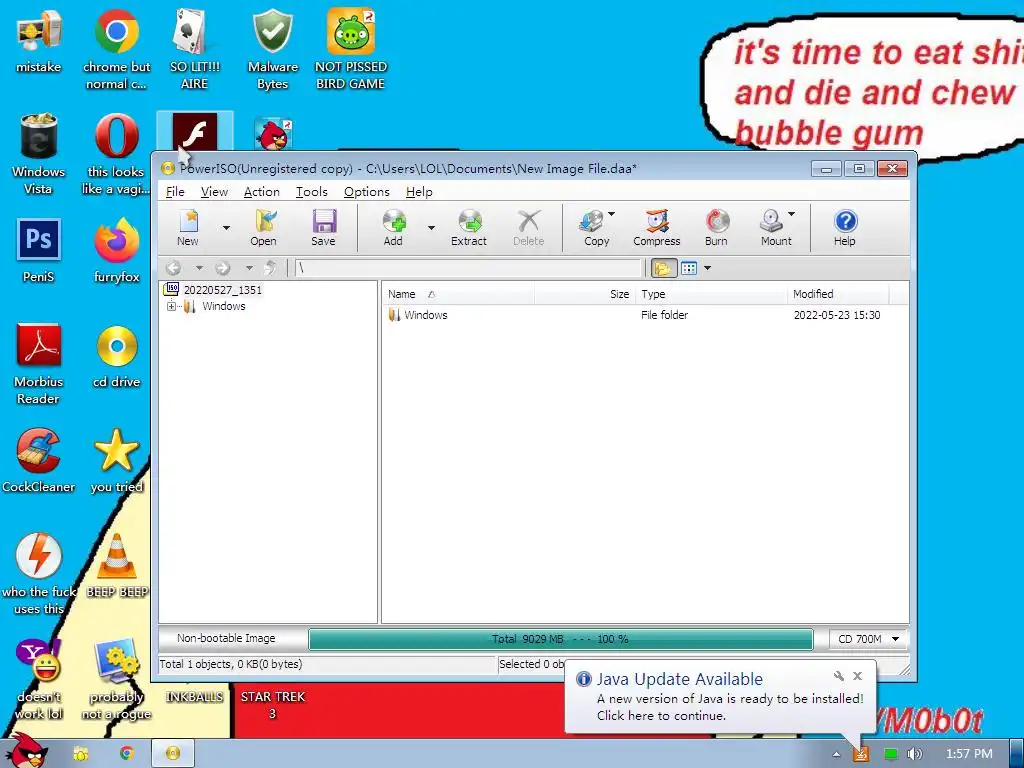The image size is (1024, 768).
Task: Click the volume speaker tray icon
Action: click(x=914, y=754)
